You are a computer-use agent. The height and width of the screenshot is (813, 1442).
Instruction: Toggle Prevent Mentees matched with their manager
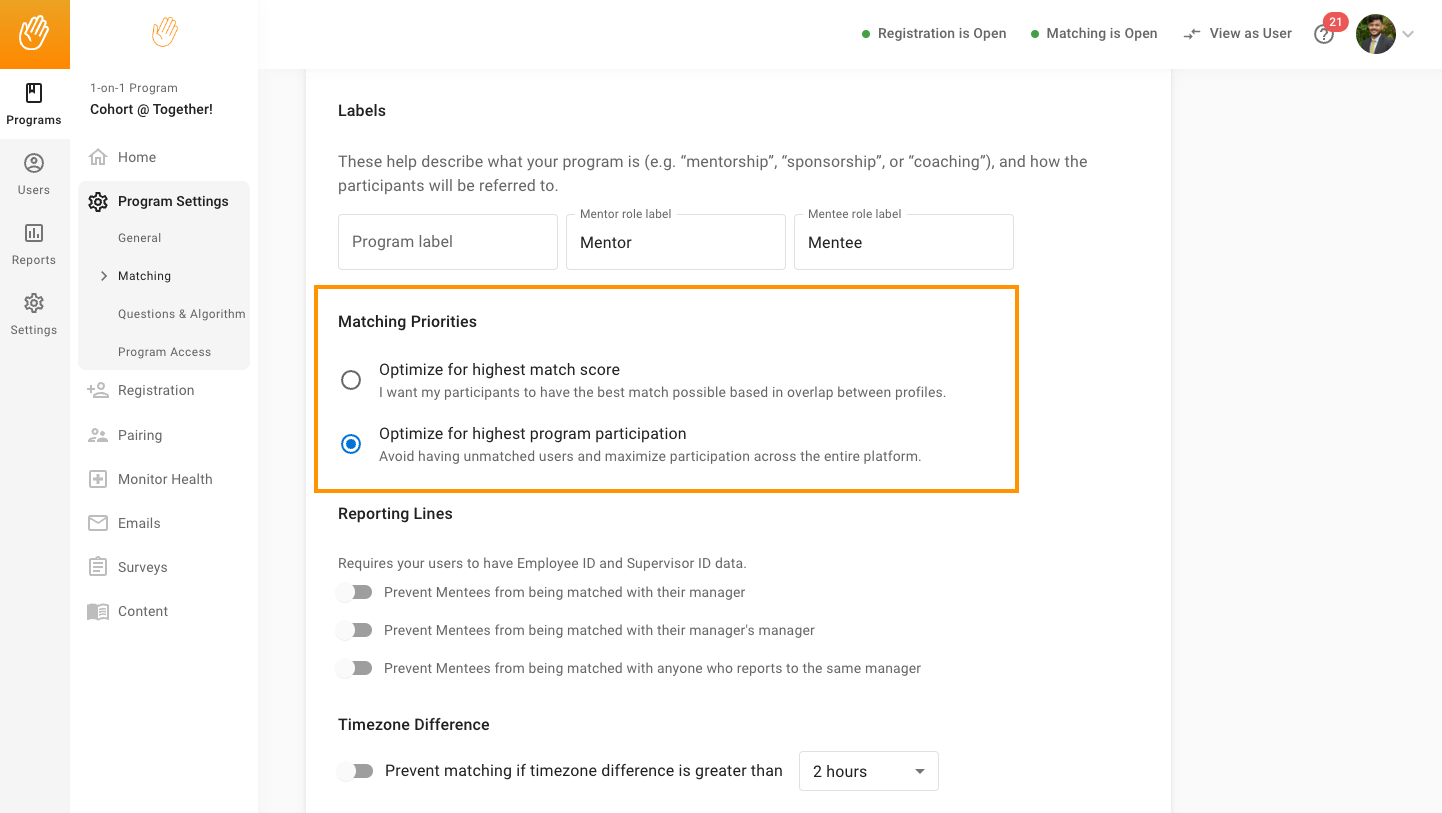tap(354, 592)
